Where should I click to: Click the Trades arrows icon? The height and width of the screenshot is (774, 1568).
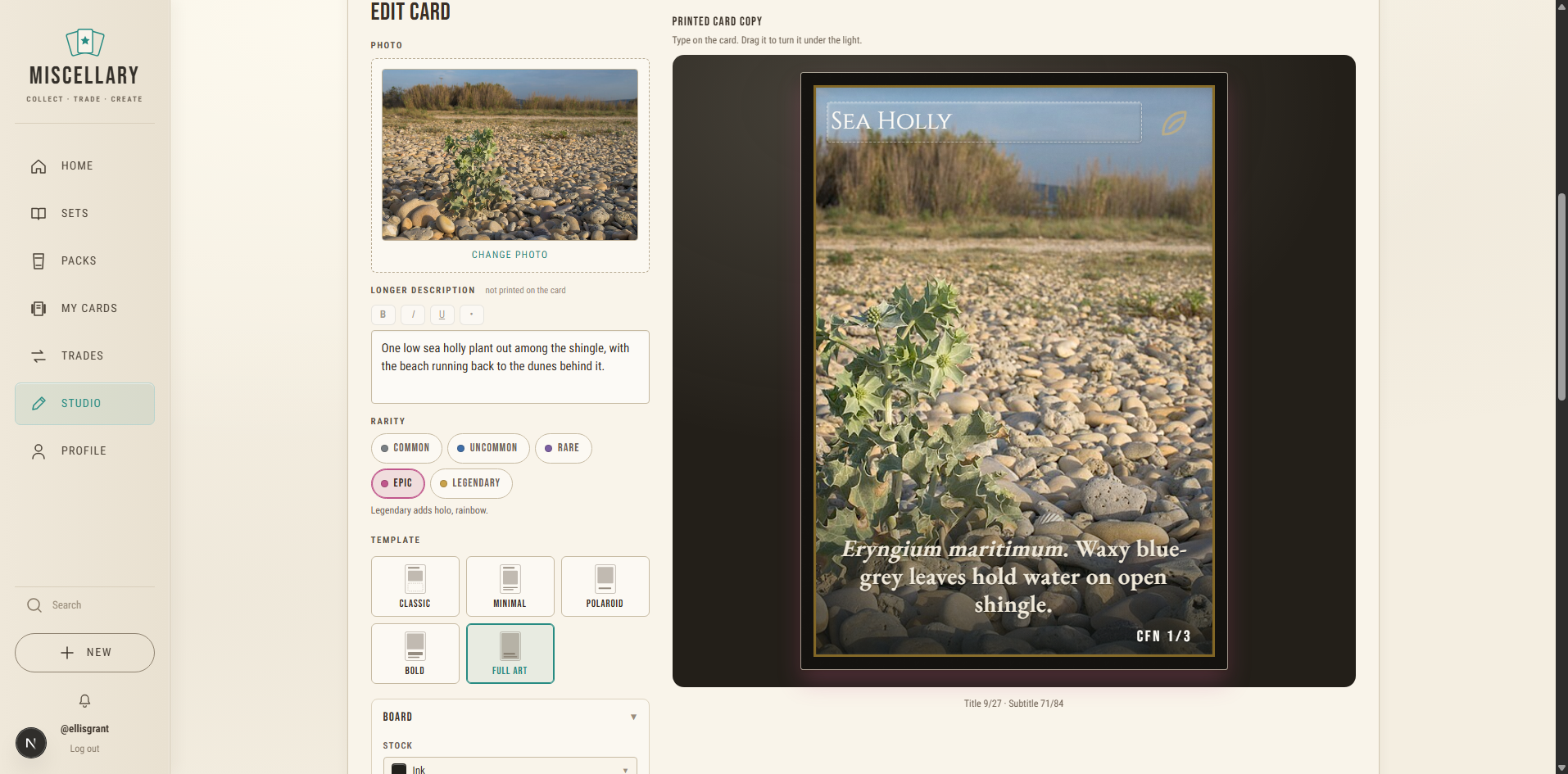pos(39,356)
